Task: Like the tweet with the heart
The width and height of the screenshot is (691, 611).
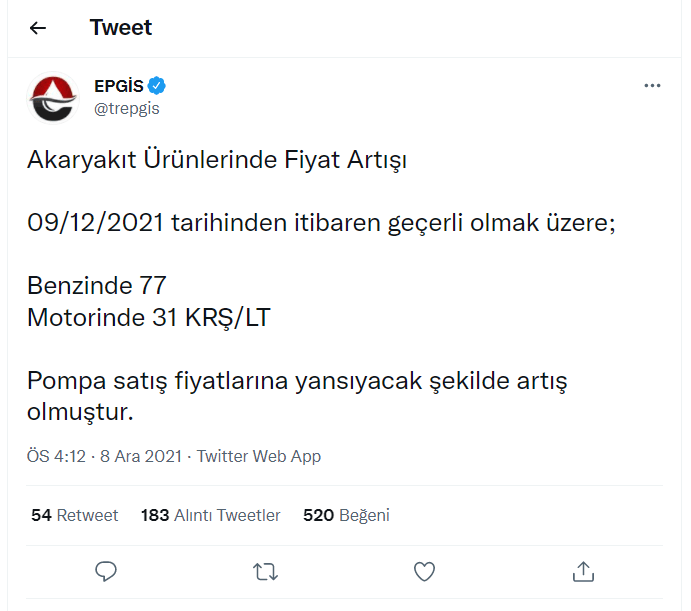Action: click(425, 571)
